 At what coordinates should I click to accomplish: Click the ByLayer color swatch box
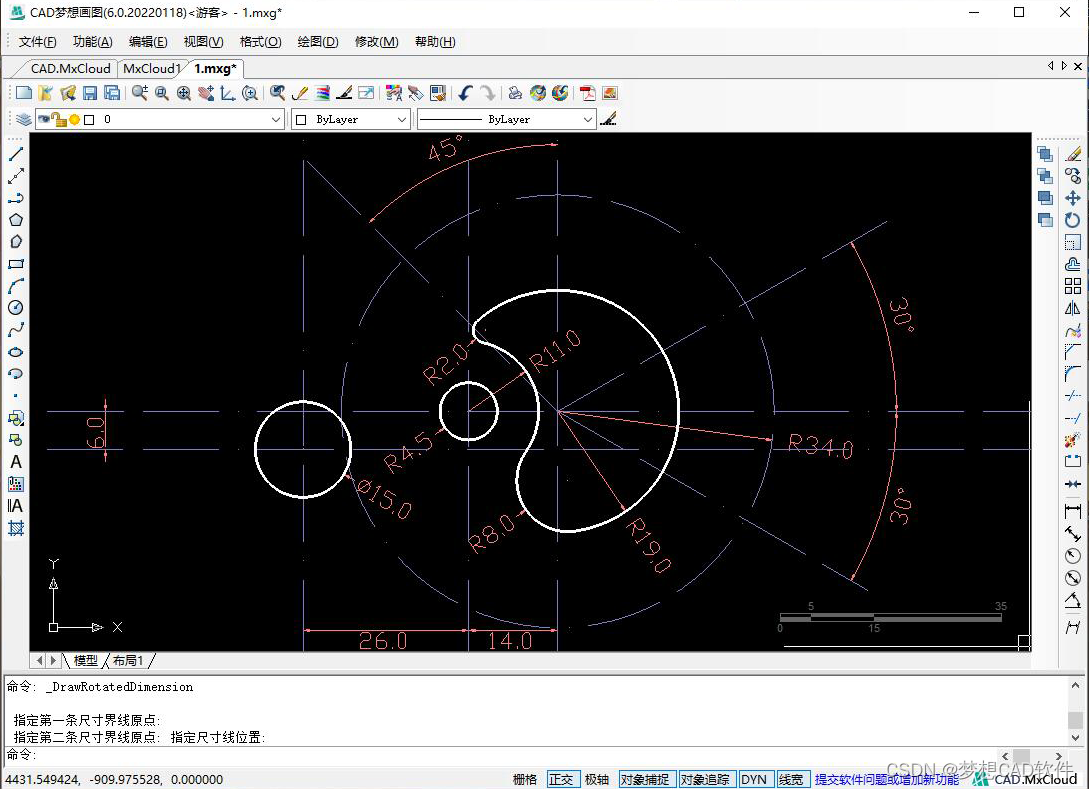point(301,119)
